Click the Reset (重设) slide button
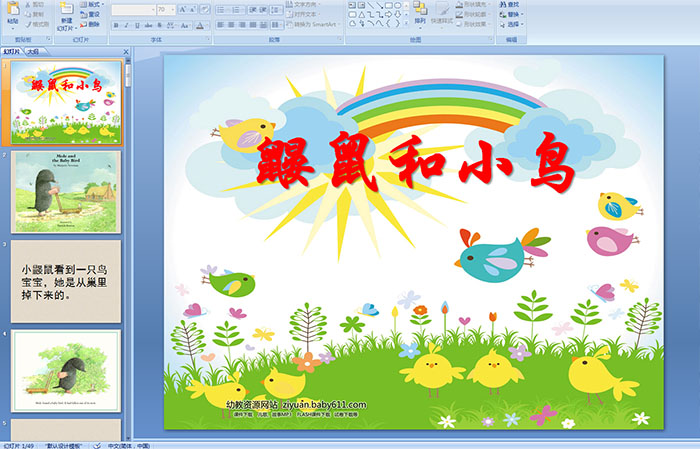 (x=90, y=14)
